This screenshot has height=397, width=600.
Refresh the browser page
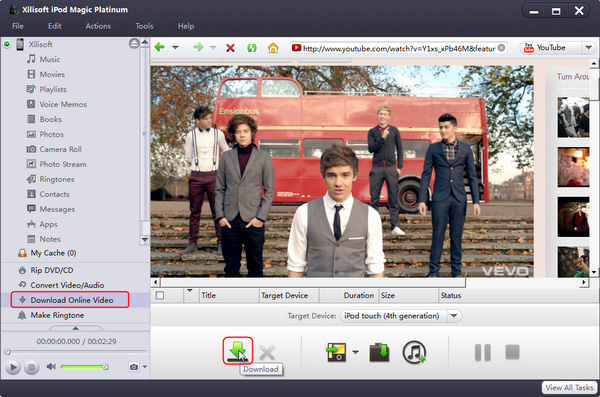tap(251, 48)
